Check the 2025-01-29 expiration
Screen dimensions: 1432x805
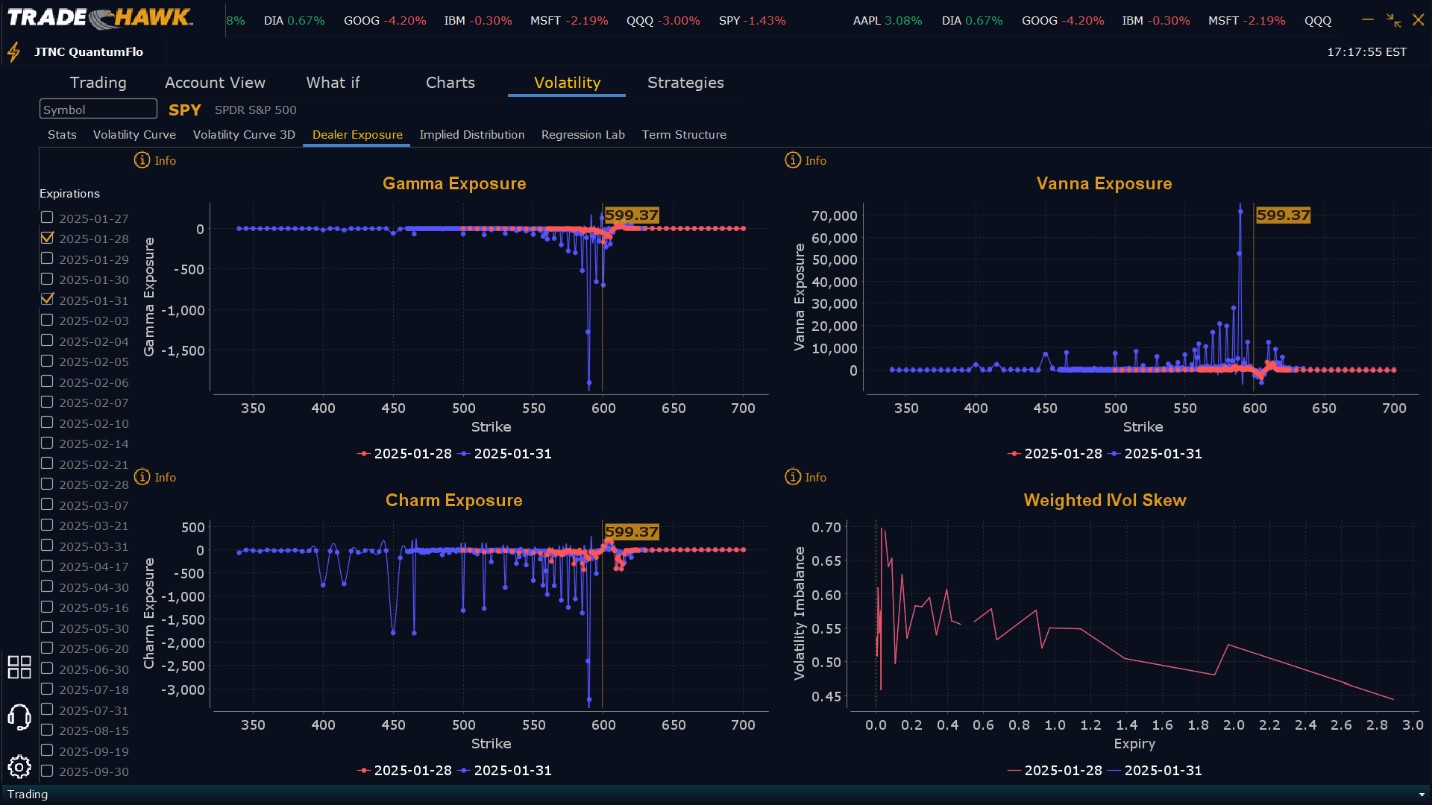(x=47, y=259)
